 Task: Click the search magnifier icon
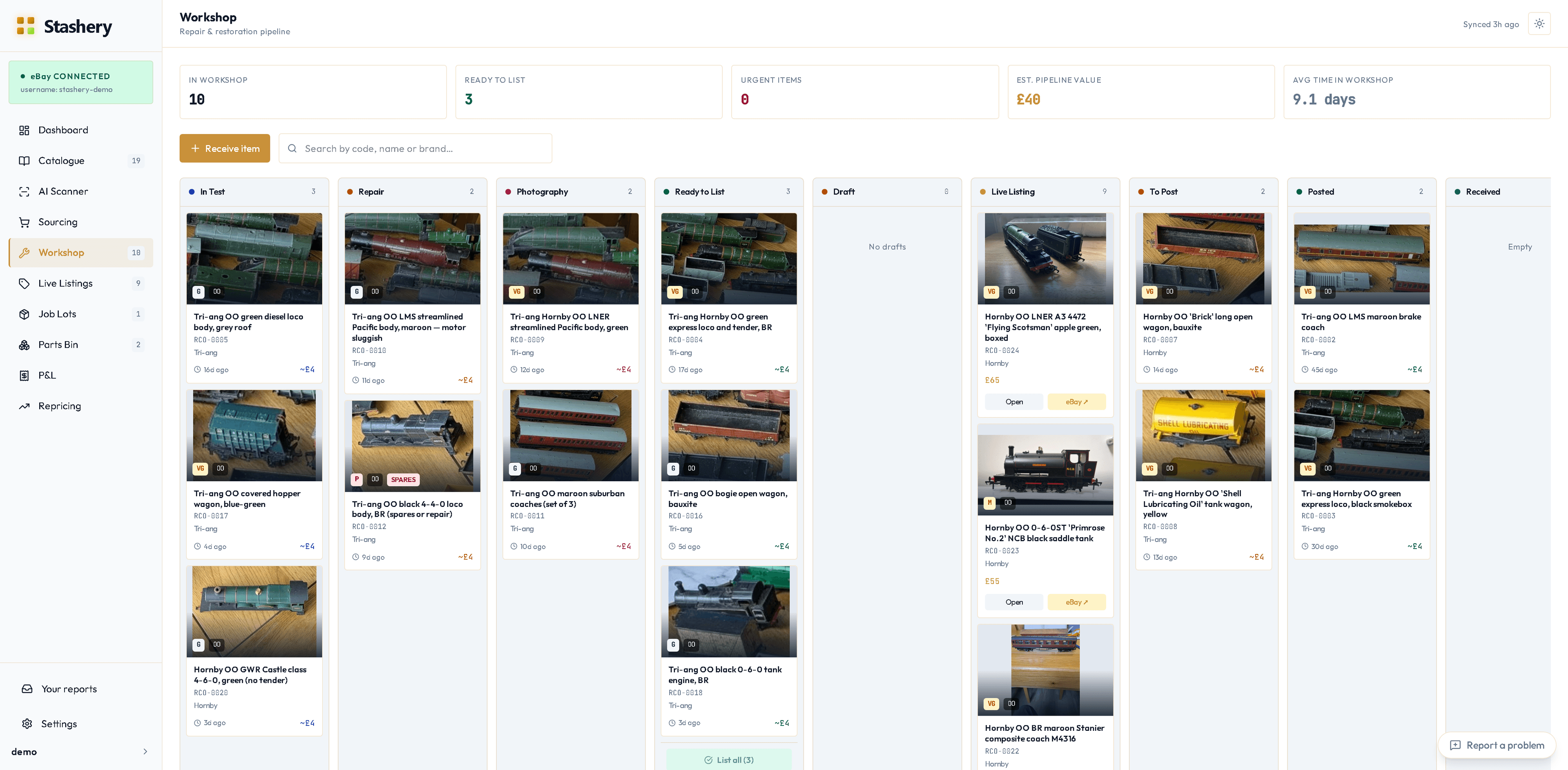[292, 149]
